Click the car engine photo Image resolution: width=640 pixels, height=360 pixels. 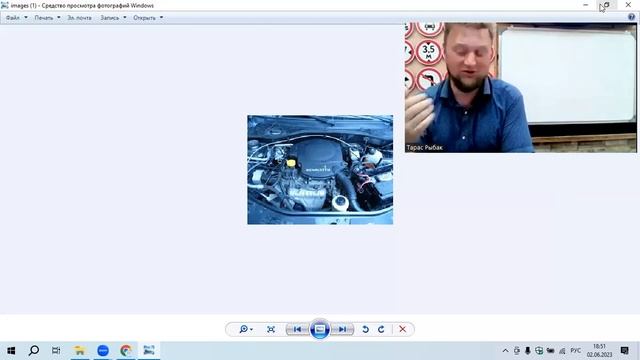[320, 170]
